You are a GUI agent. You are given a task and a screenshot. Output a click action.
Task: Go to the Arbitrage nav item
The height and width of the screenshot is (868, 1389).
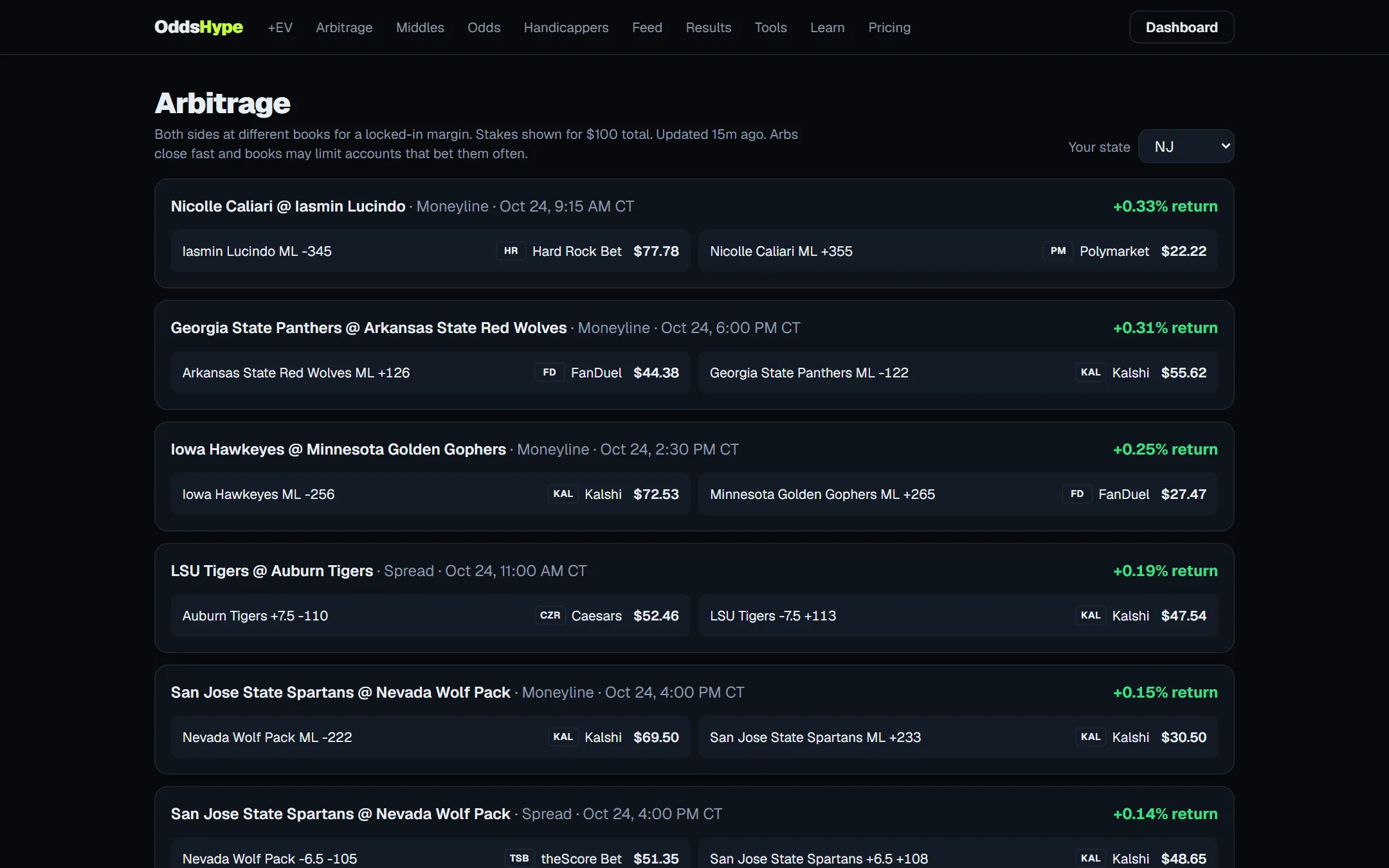pyautogui.click(x=344, y=27)
